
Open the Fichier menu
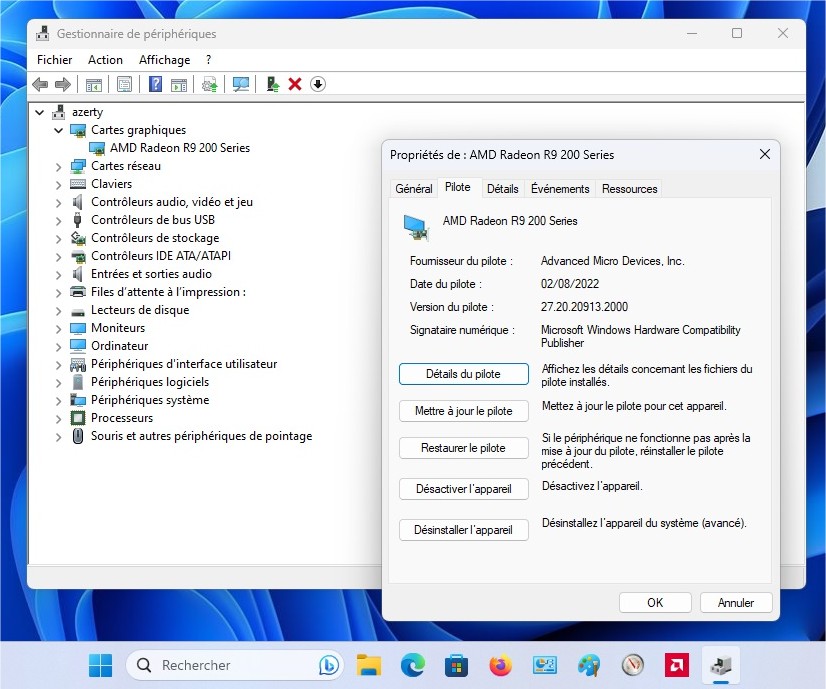(54, 60)
